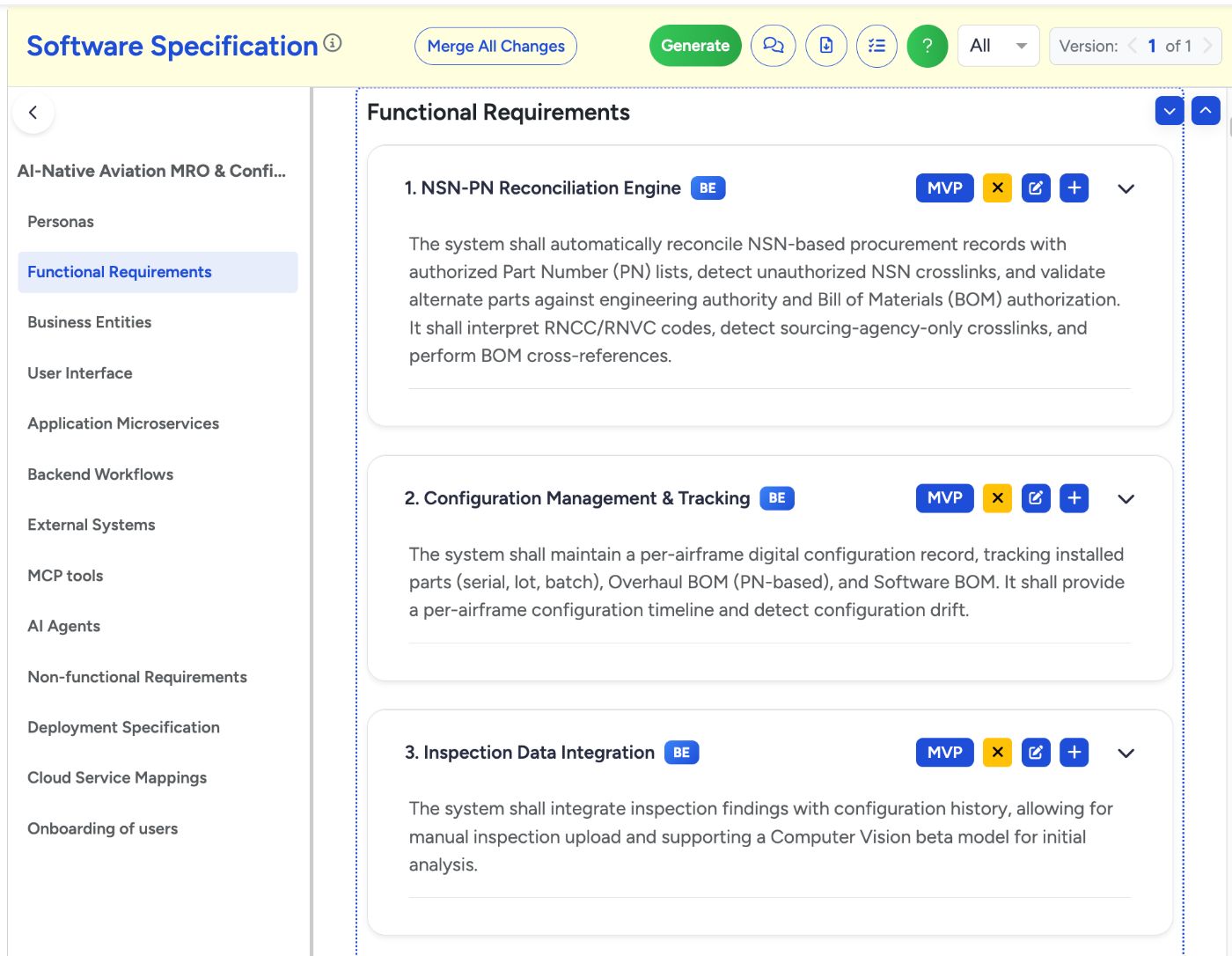Edit the NSN-PN Reconciliation Engine requirement

1036,188
